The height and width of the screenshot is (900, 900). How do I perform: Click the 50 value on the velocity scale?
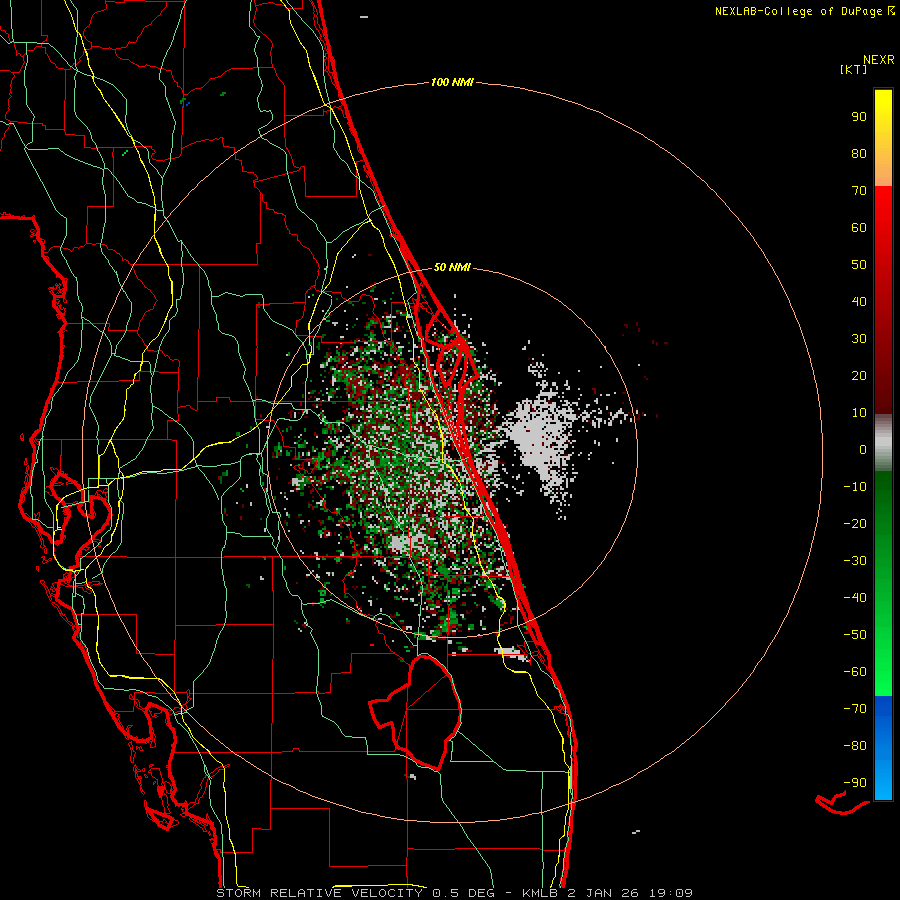859,265
